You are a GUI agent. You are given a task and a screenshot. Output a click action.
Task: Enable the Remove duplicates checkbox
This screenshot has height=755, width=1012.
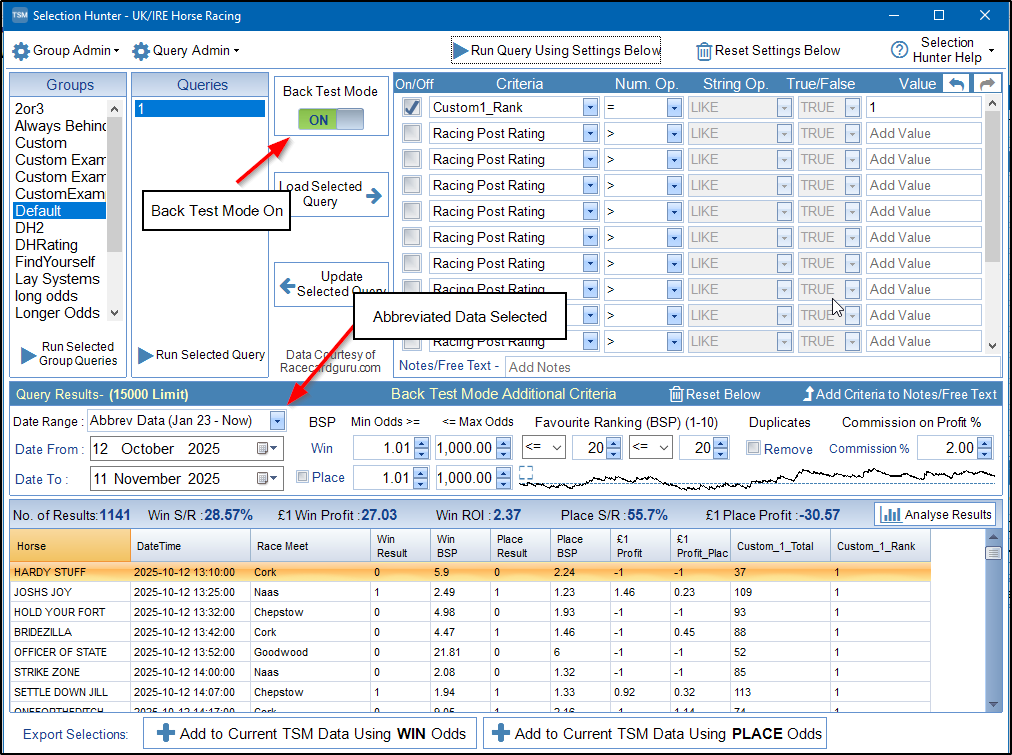755,449
